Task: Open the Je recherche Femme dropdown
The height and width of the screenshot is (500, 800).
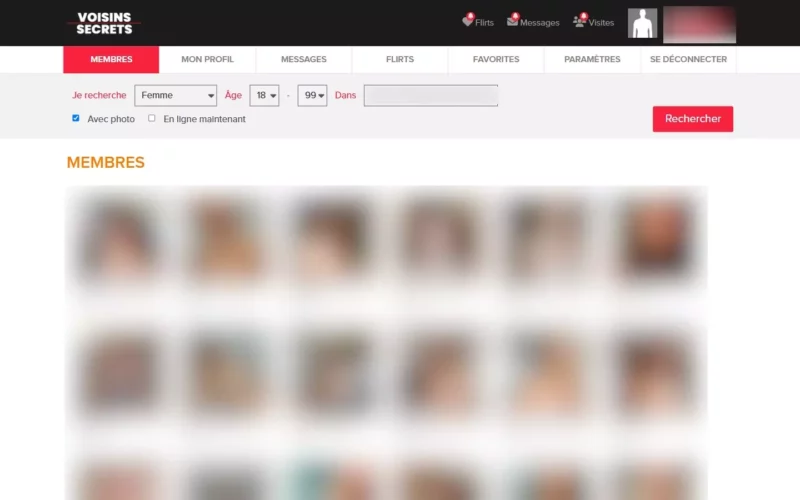Action: click(176, 95)
